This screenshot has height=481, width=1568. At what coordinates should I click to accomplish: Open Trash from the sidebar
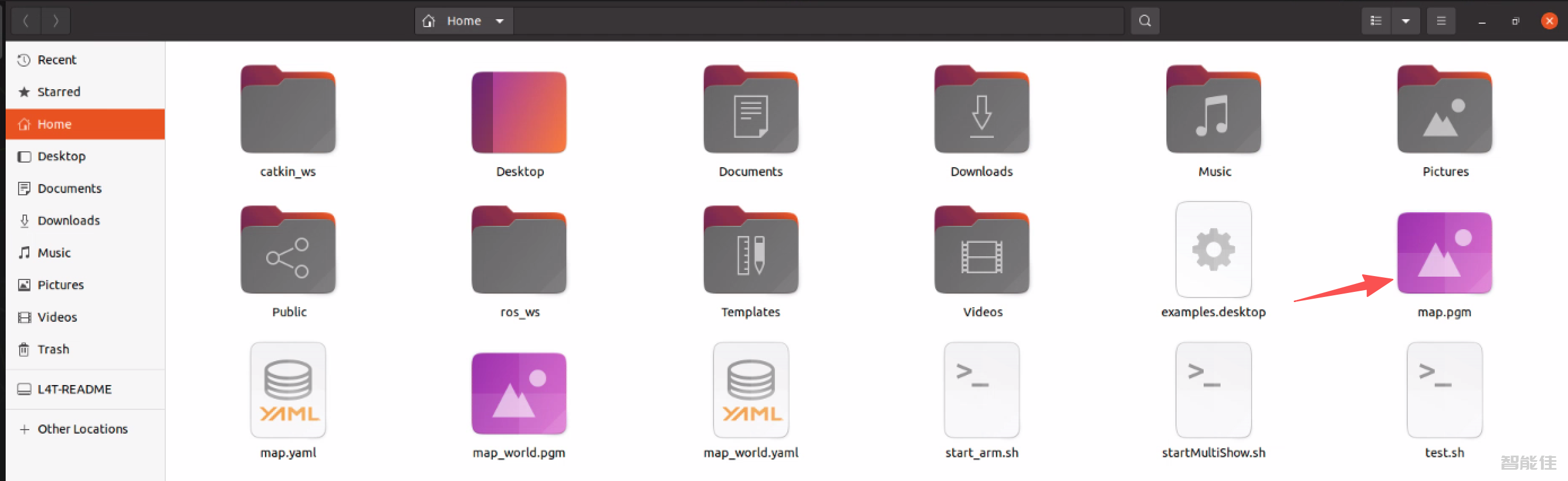pos(53,349)
